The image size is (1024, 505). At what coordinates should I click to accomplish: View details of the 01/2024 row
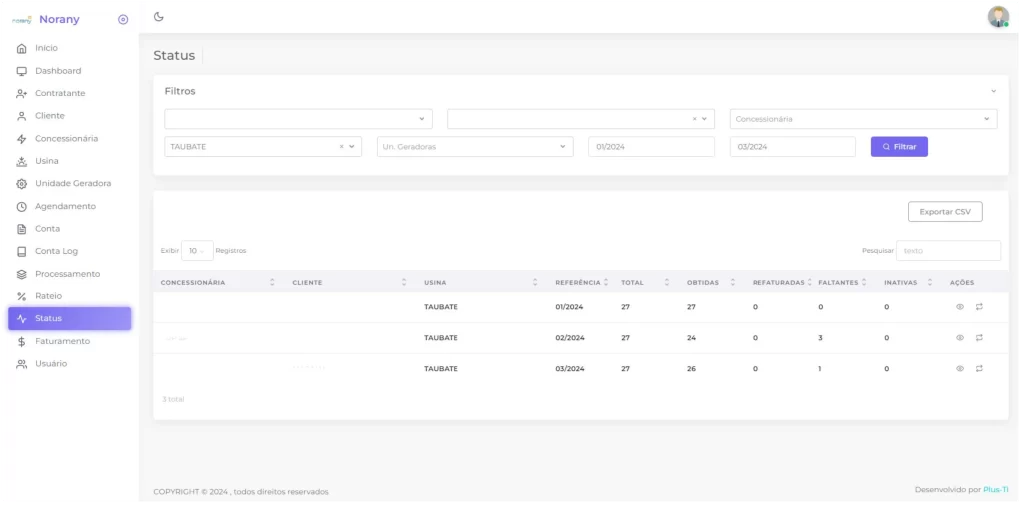(959, 307)
